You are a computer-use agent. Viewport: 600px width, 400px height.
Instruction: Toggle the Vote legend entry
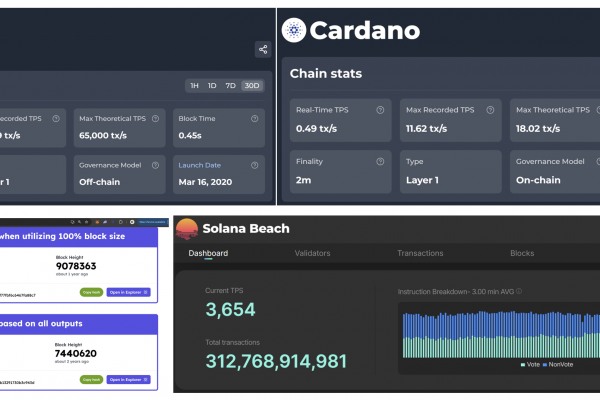(530, 365)
